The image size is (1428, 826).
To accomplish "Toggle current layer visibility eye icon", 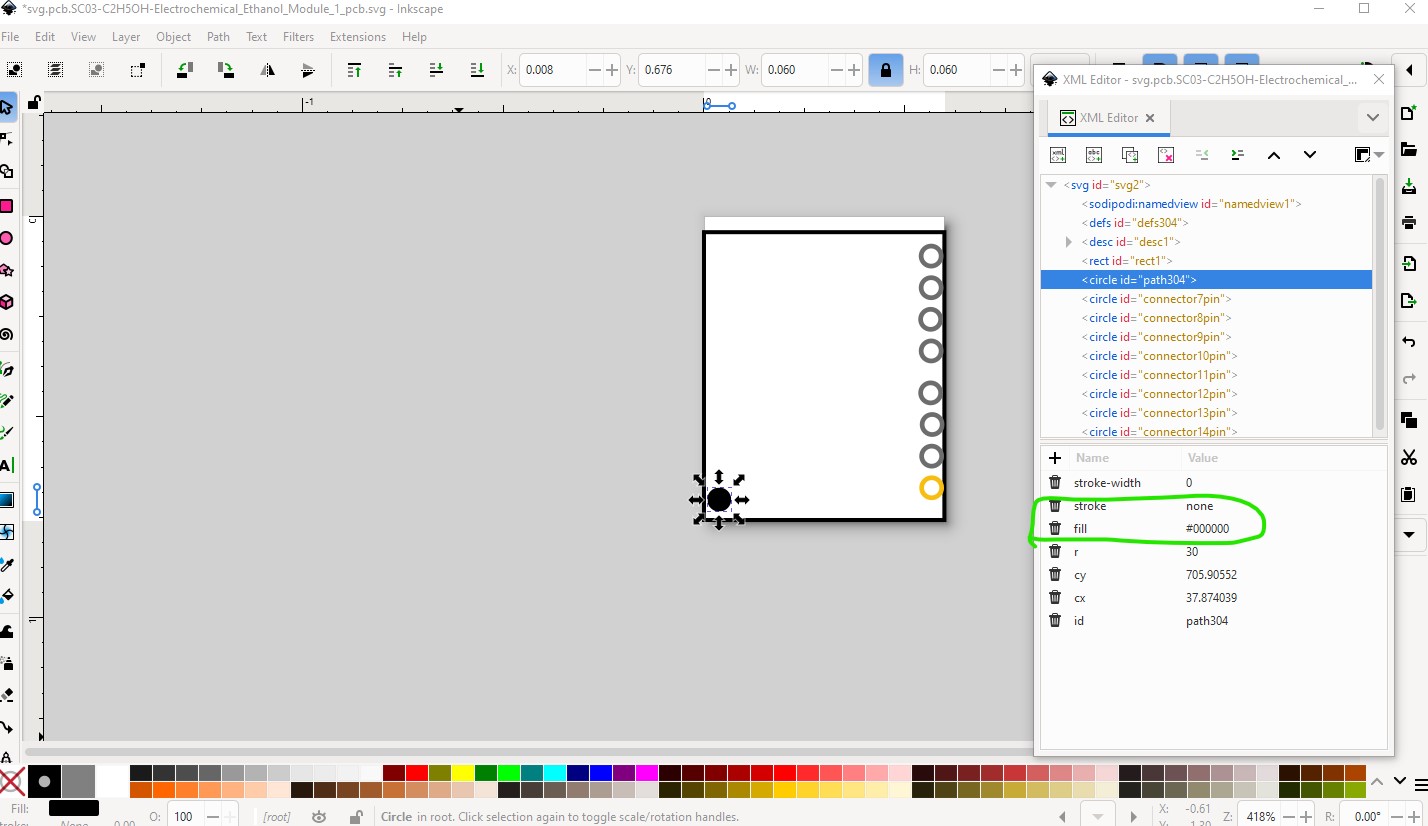I will click(x=319, y=817).
